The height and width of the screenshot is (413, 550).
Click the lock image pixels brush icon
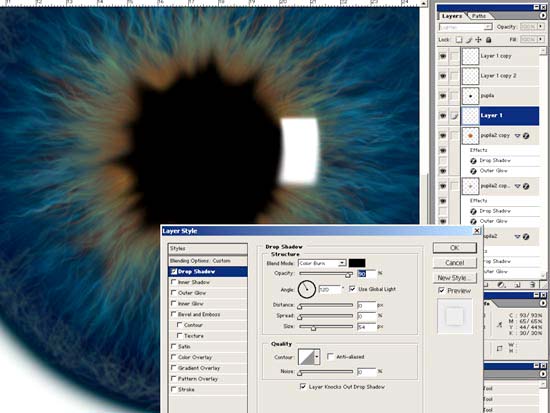(x=469, y=40)
